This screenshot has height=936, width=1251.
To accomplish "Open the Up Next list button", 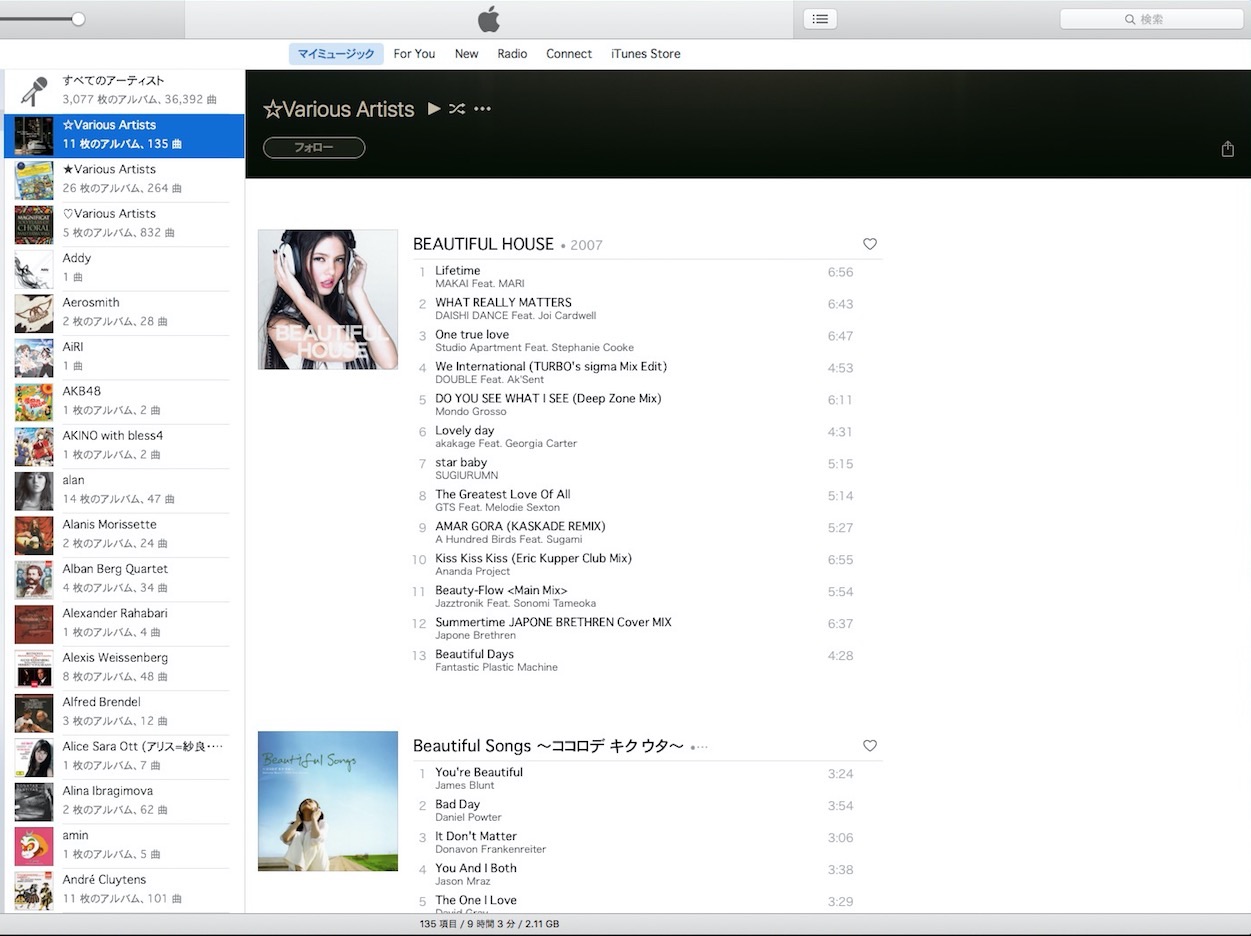I will pos(820,19).
